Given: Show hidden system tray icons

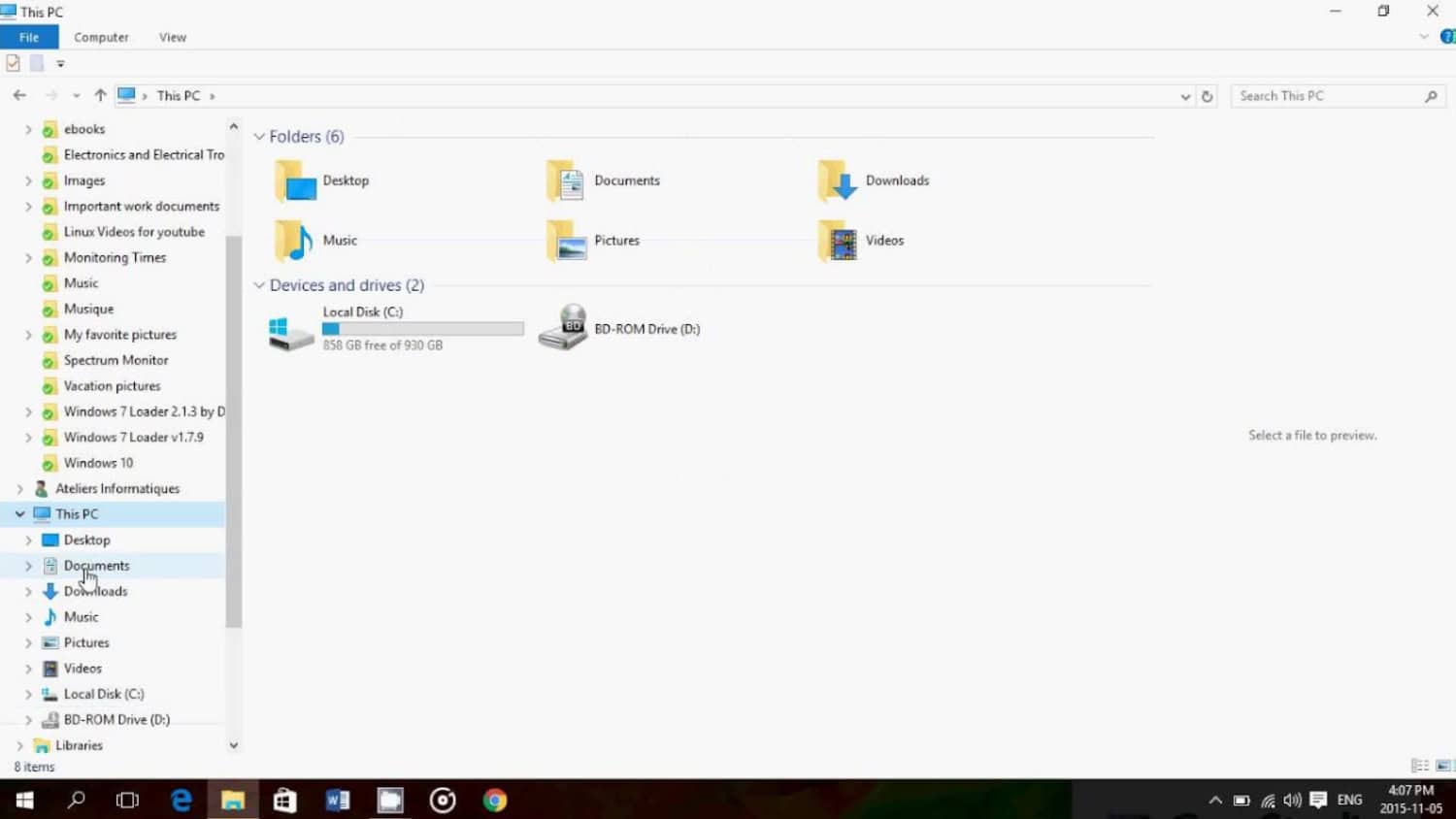Looking at the screenshot, I should pyautogui.click(x=1215, y=801).
